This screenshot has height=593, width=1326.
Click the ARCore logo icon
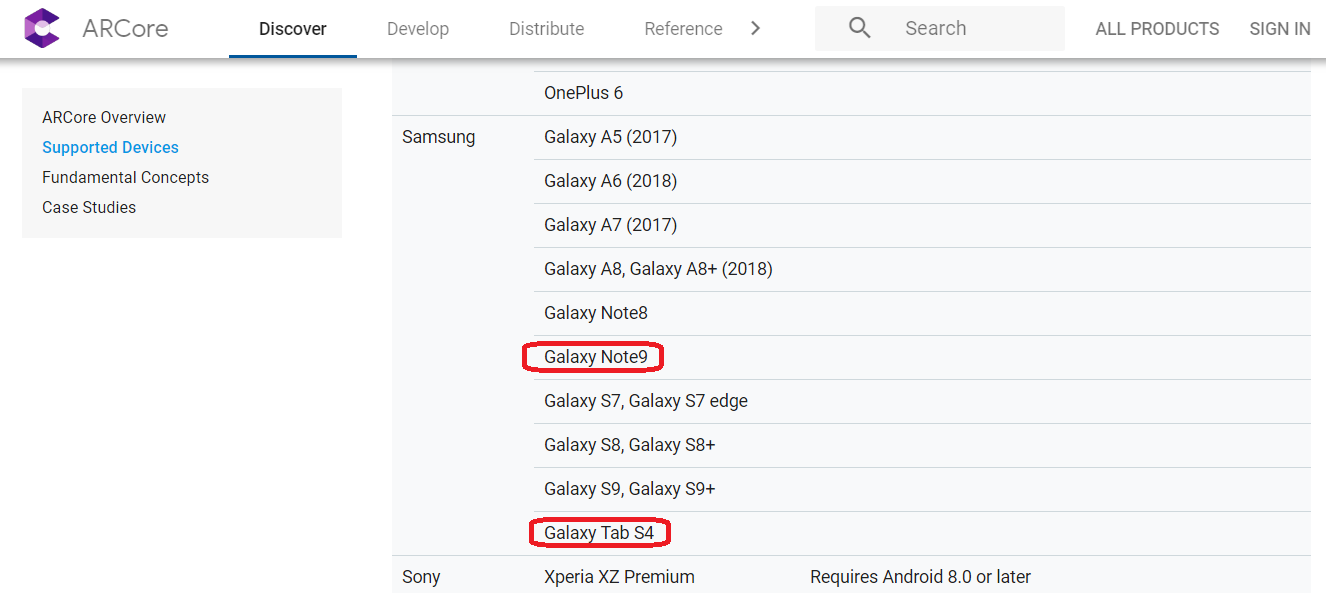(x=42, y=28)
